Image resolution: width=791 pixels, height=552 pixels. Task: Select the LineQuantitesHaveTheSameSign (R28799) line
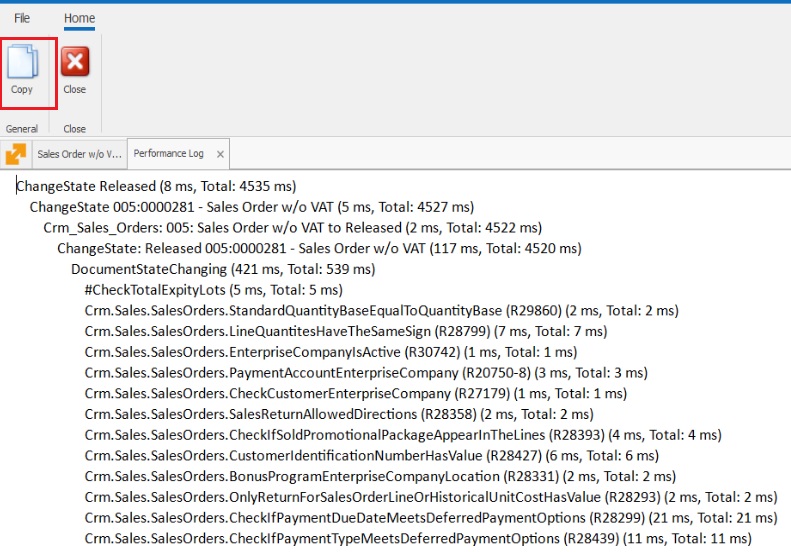346,331
